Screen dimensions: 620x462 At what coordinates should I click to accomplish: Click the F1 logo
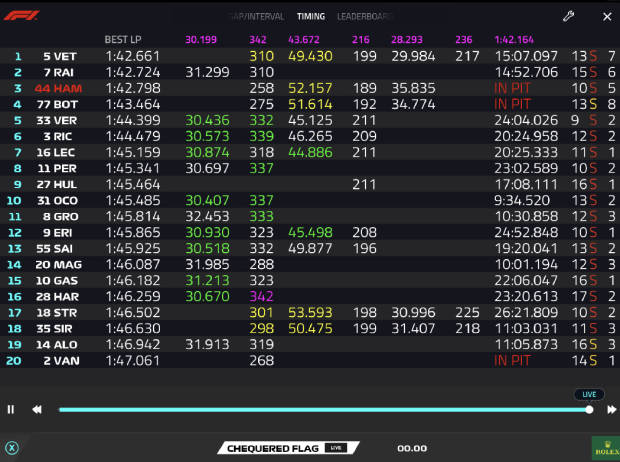coord(21,16)
